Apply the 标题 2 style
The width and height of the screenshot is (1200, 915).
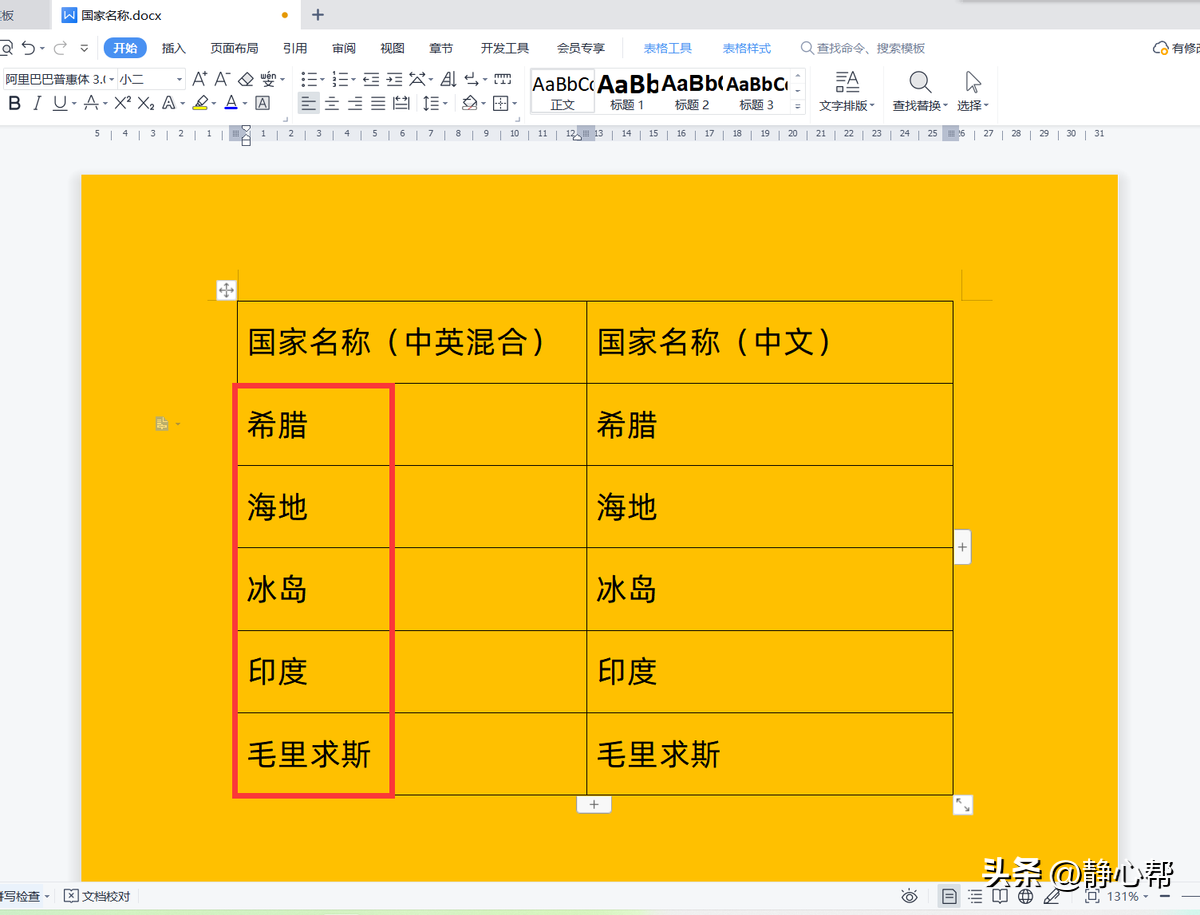pos(692,91)
